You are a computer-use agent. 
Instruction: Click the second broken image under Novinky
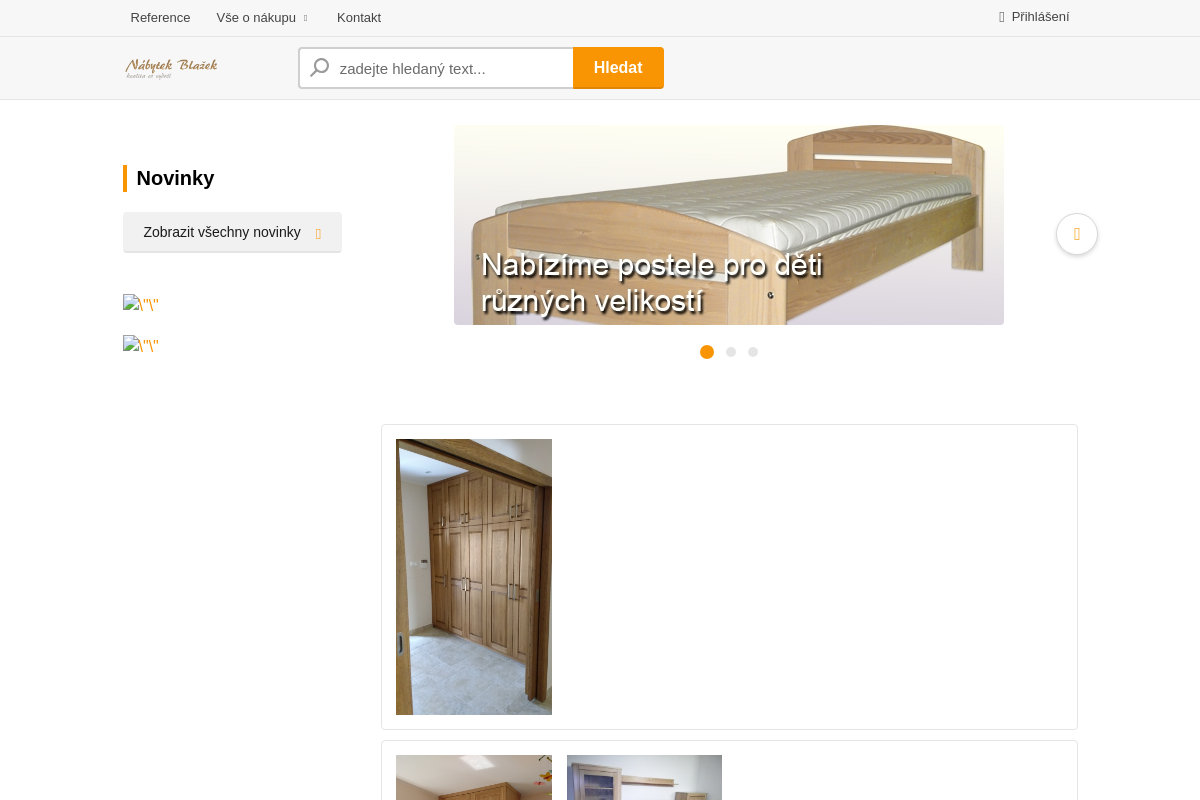coord(141,345)
